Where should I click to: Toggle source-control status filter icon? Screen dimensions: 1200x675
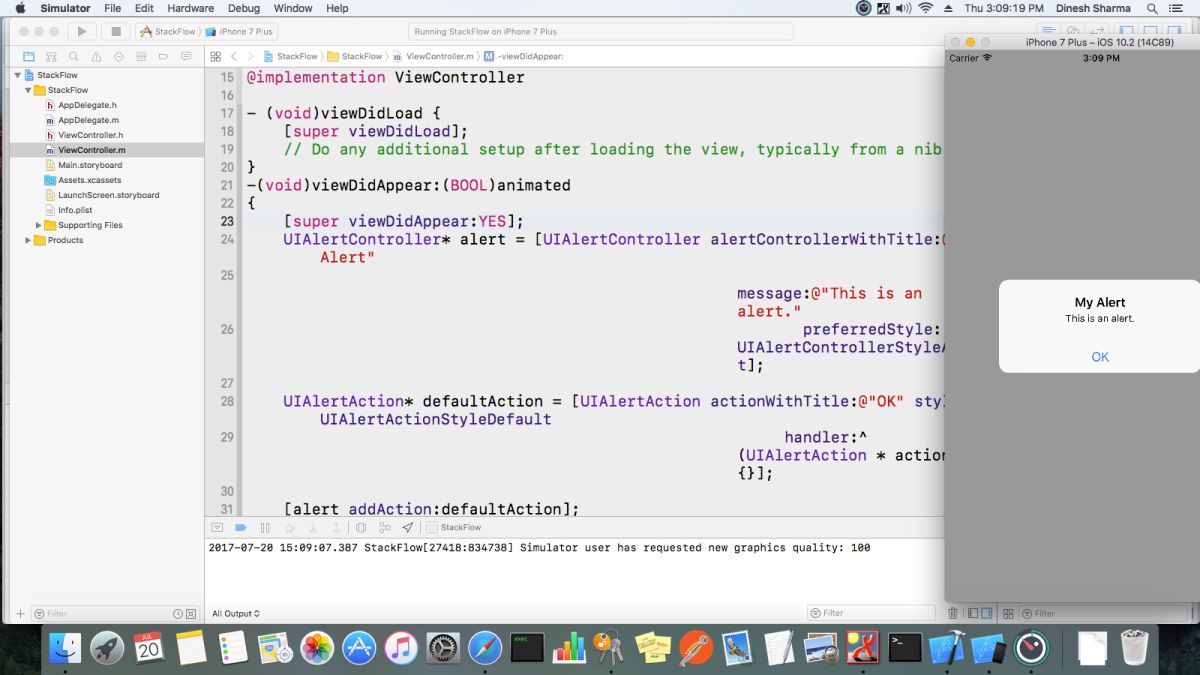pyautogui.click(x=191, y=614)
